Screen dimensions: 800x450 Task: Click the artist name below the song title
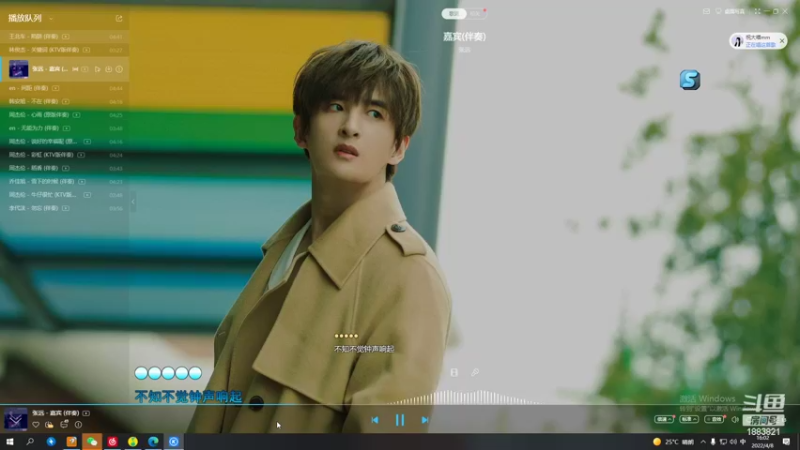(464, 50)
